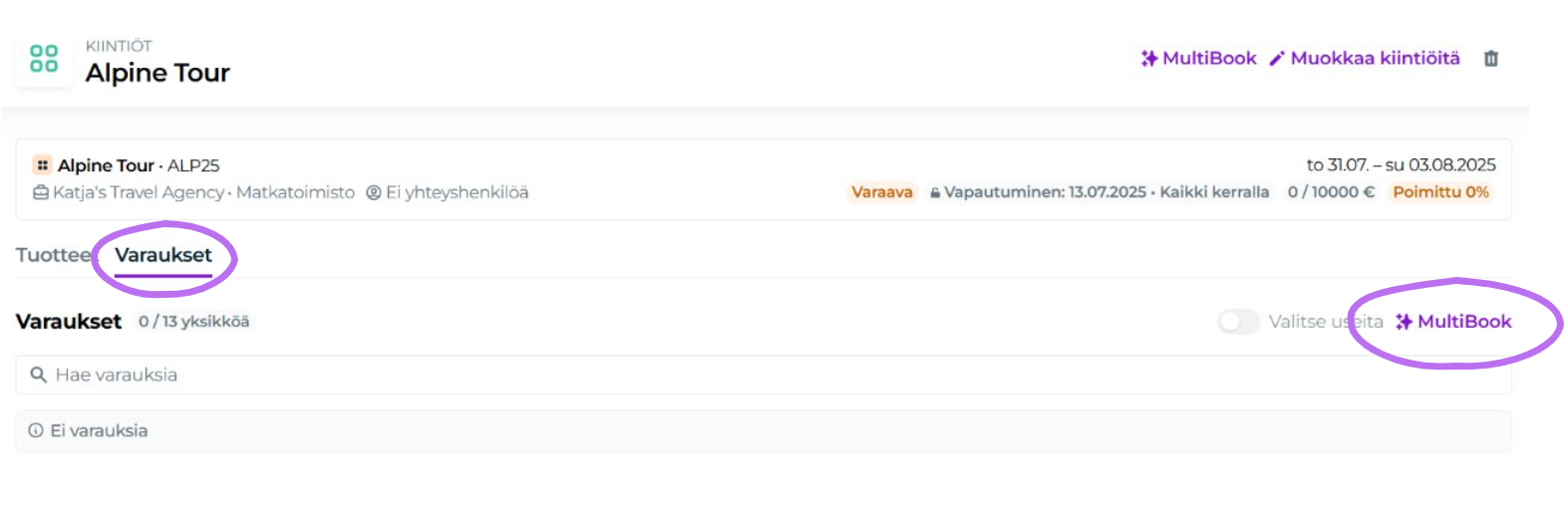The width and height of the screenshot is (1568, 521).
Task: Click the Poimittu 0% progress badge
Action: 1440,192
